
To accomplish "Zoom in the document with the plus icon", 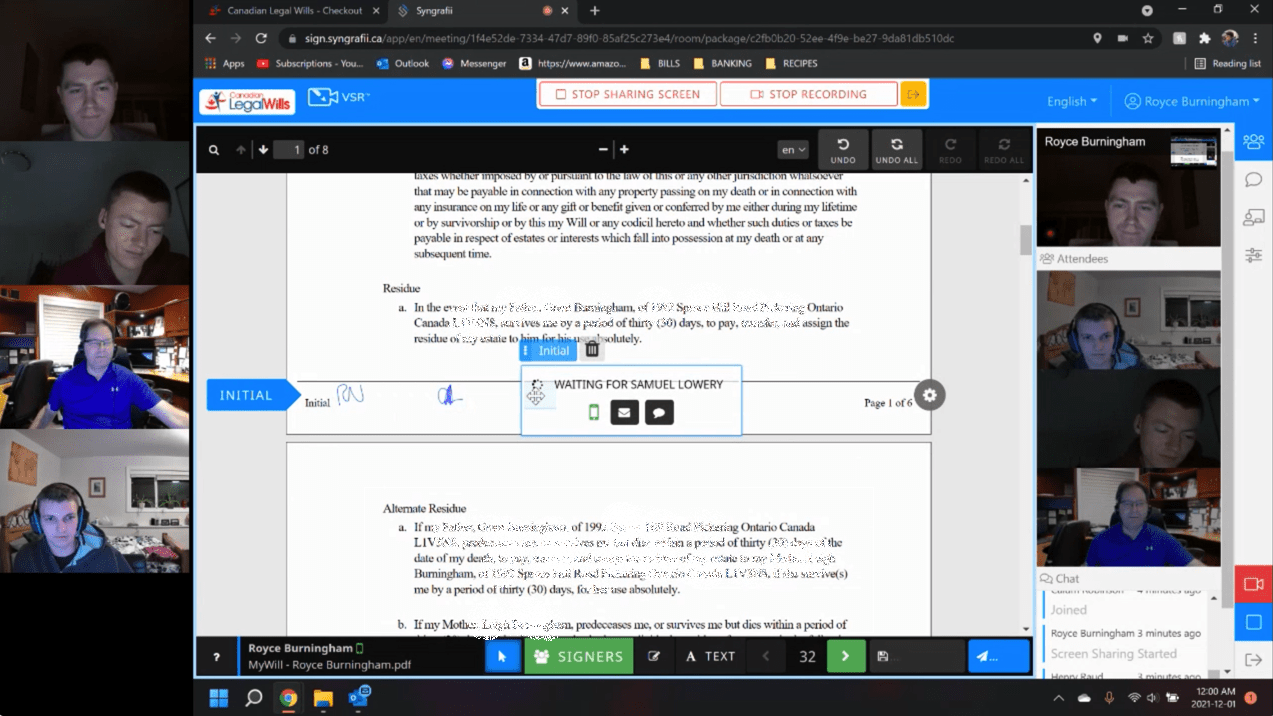I will pyautogui.click(x=624, y=149).
